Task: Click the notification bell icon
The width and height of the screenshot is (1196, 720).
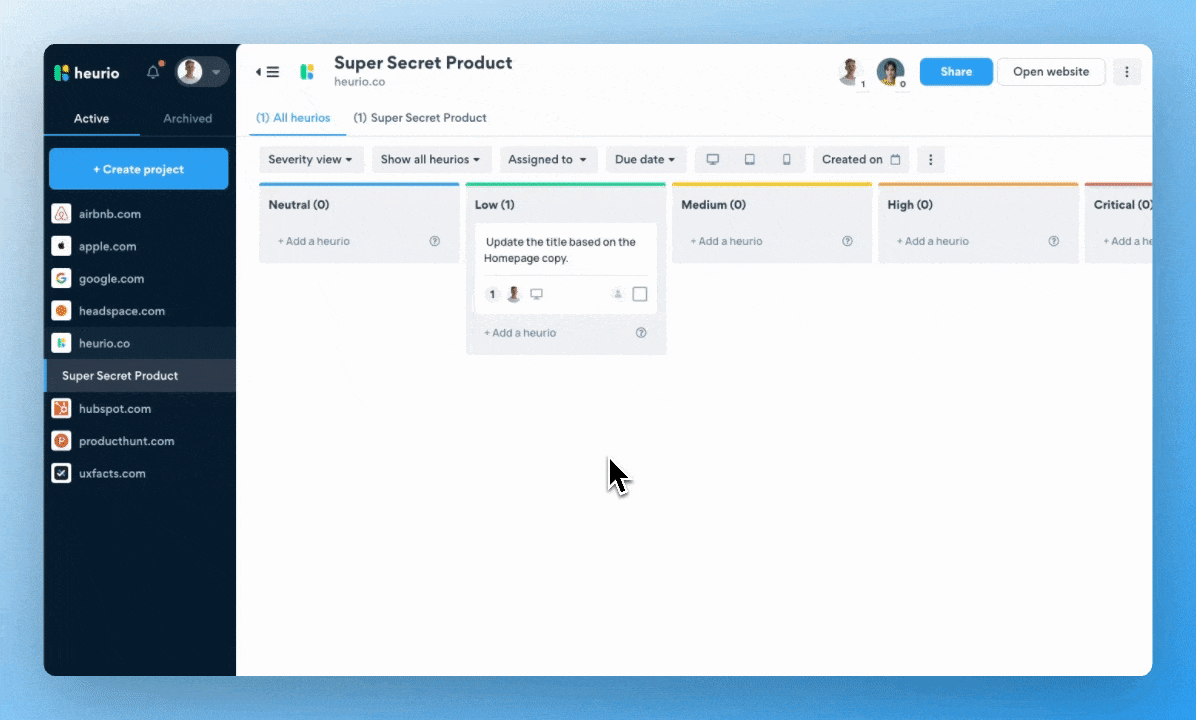Action: click(x=153, y=72)
